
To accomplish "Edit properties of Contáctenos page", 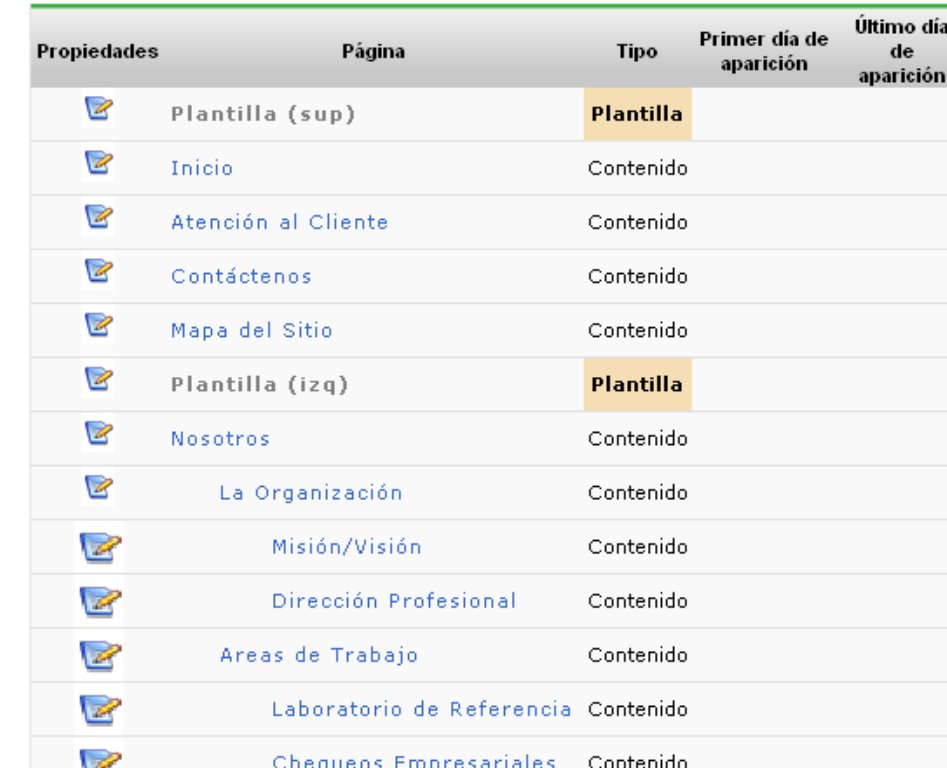I will pyautogui.click(x=98, y=271).
